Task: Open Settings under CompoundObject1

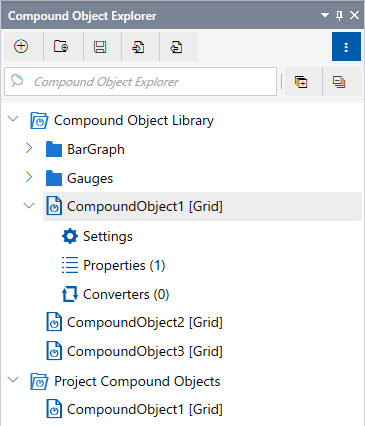Action: (x=97, y=236)
